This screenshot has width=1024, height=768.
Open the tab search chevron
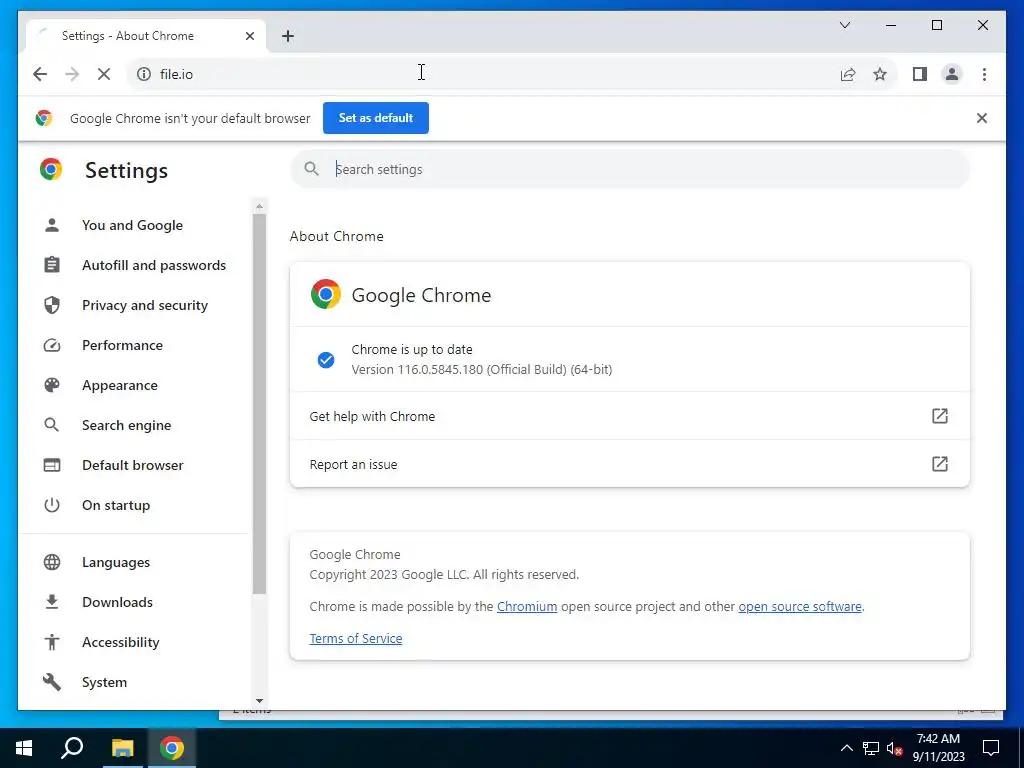tap(844, 25)
